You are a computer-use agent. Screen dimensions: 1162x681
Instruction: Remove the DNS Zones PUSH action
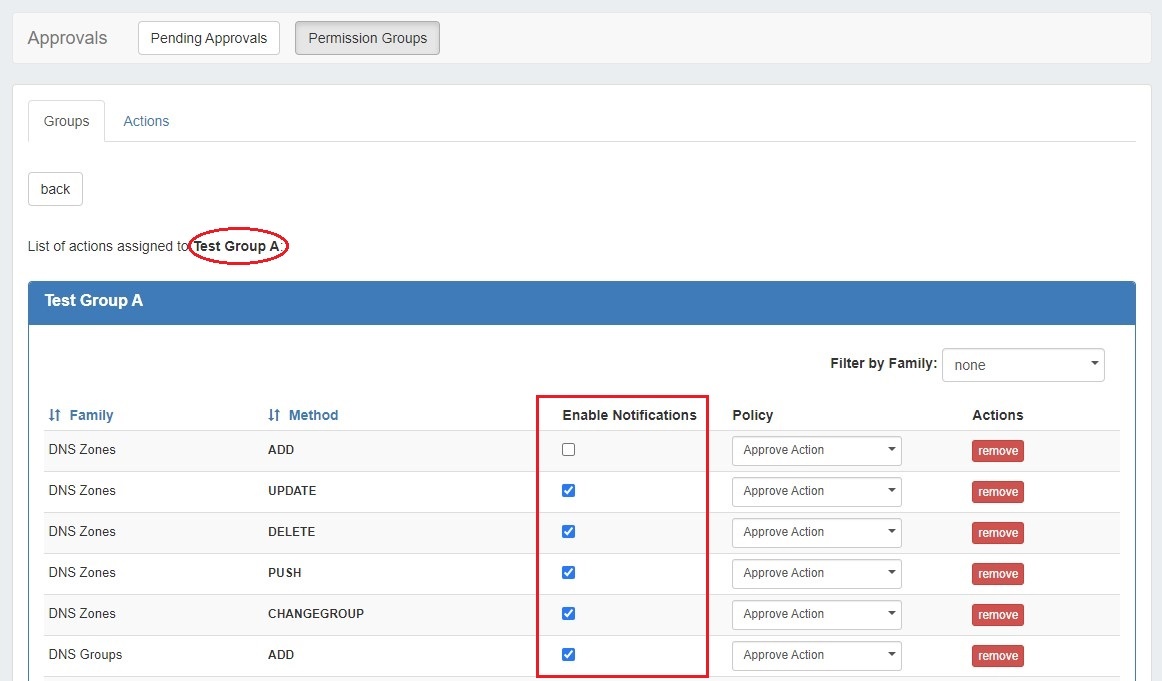[x=997, y=574]
